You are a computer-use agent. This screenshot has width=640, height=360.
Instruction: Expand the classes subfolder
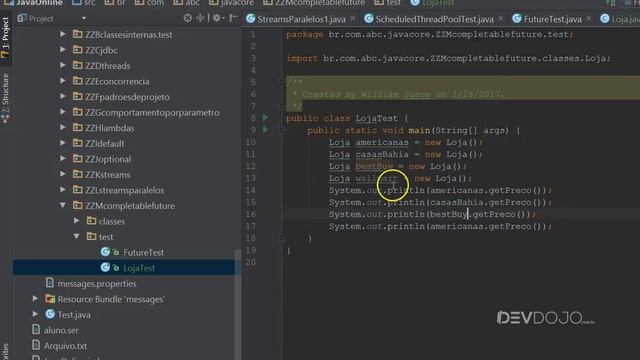(77, 221)
